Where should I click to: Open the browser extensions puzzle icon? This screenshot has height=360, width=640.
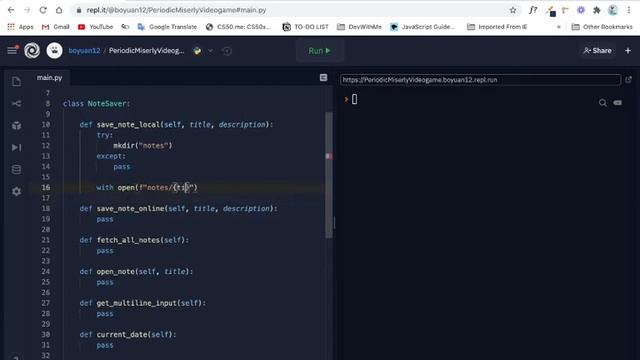pyautogui.click(x=597, y=10)
